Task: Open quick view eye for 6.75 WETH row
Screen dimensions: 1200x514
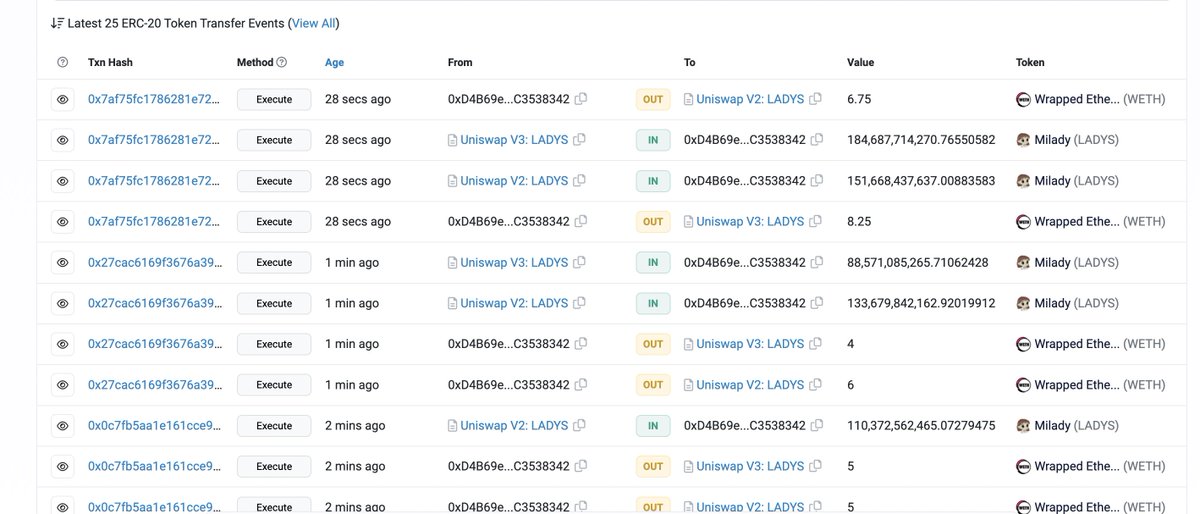Action: tap(62, 99)
